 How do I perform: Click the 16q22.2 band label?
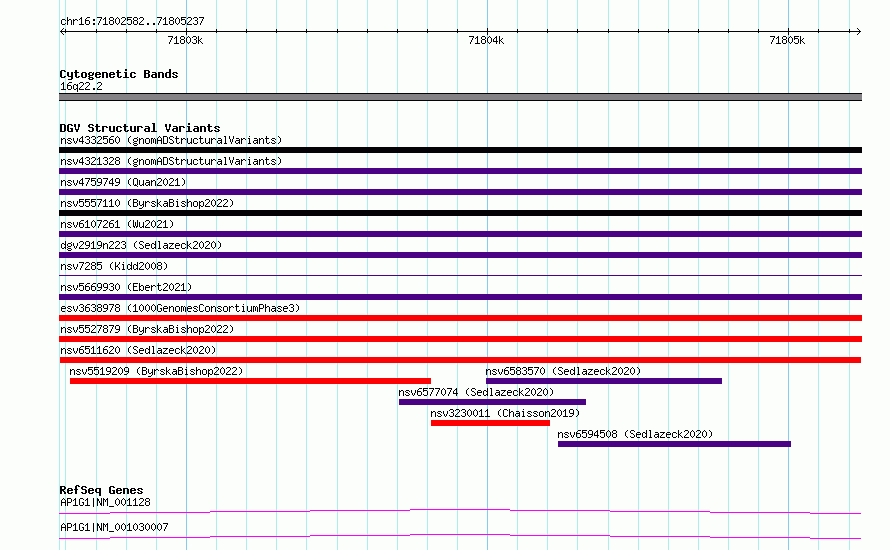[81, 86]
